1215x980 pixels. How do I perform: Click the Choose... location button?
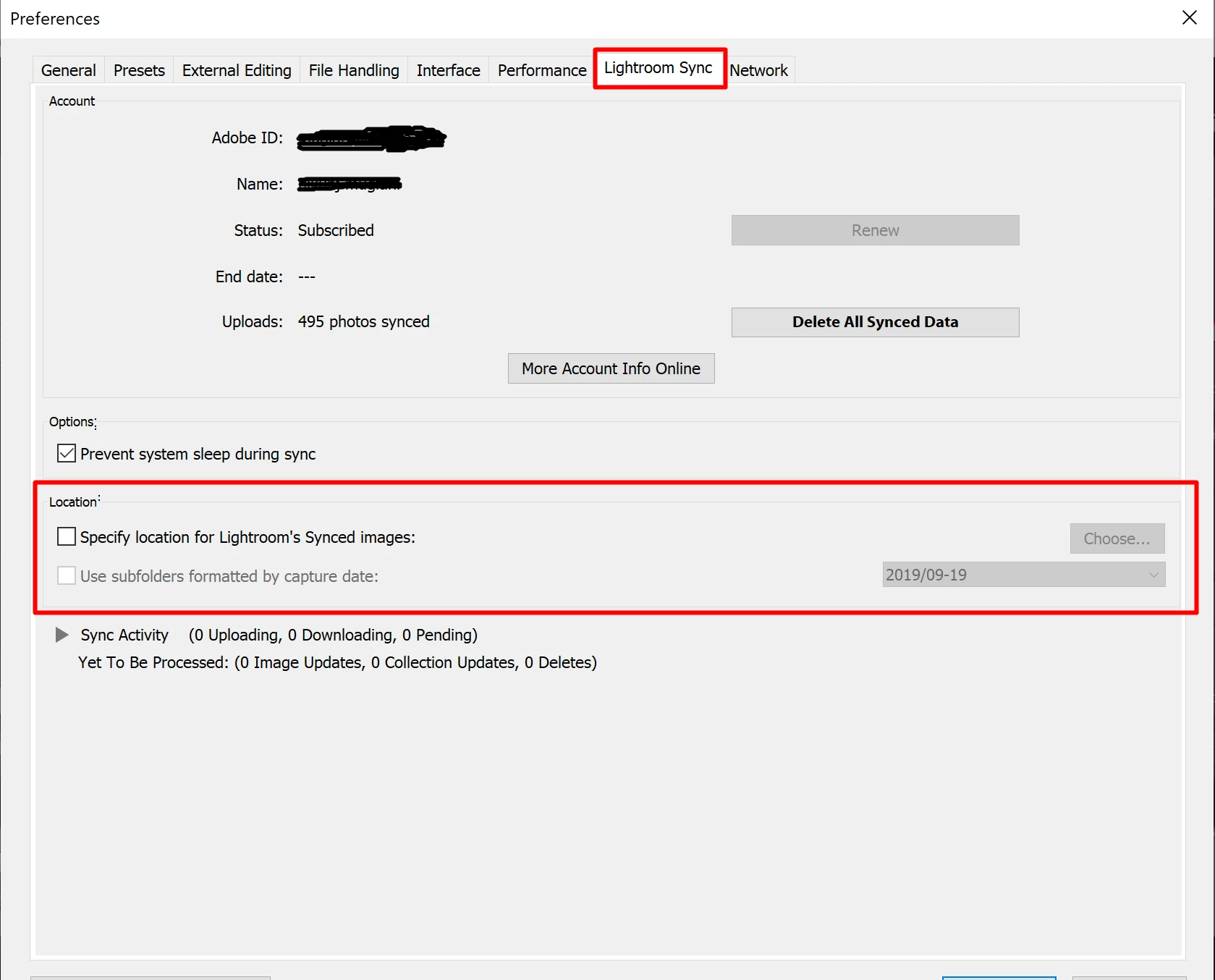coord(1117,538)
